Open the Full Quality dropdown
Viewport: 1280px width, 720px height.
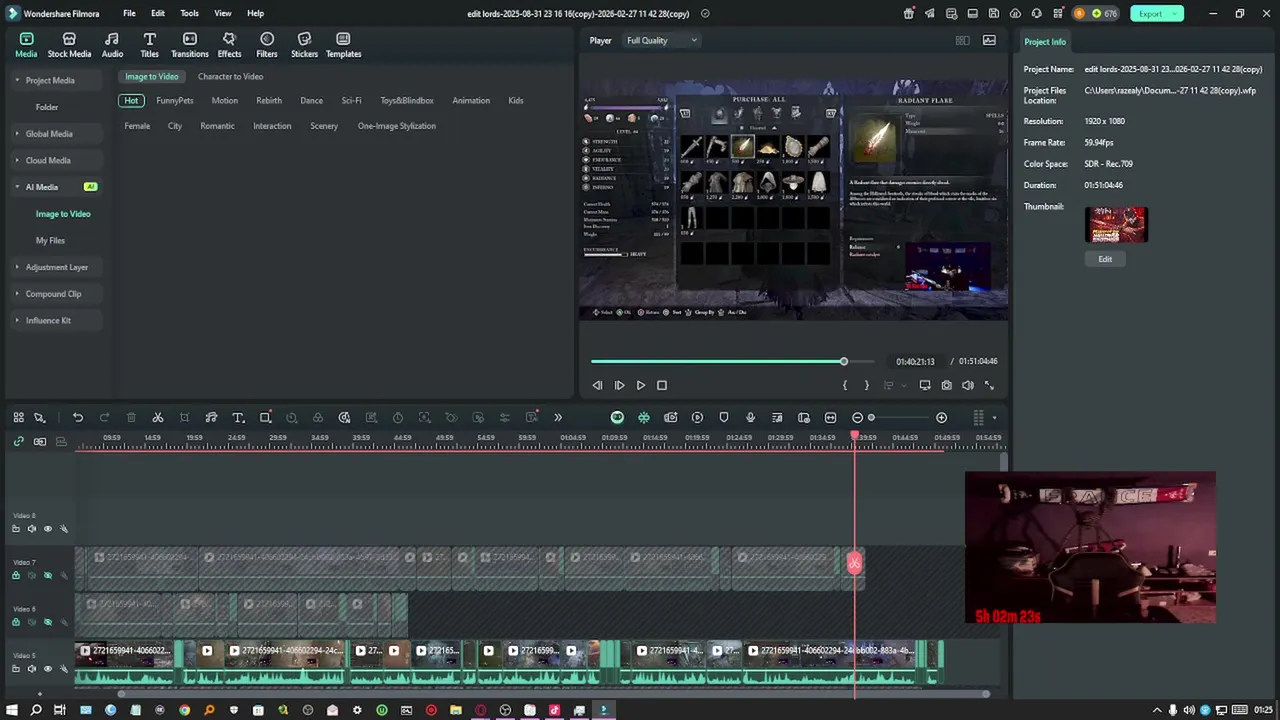click(x=662, y=41)
